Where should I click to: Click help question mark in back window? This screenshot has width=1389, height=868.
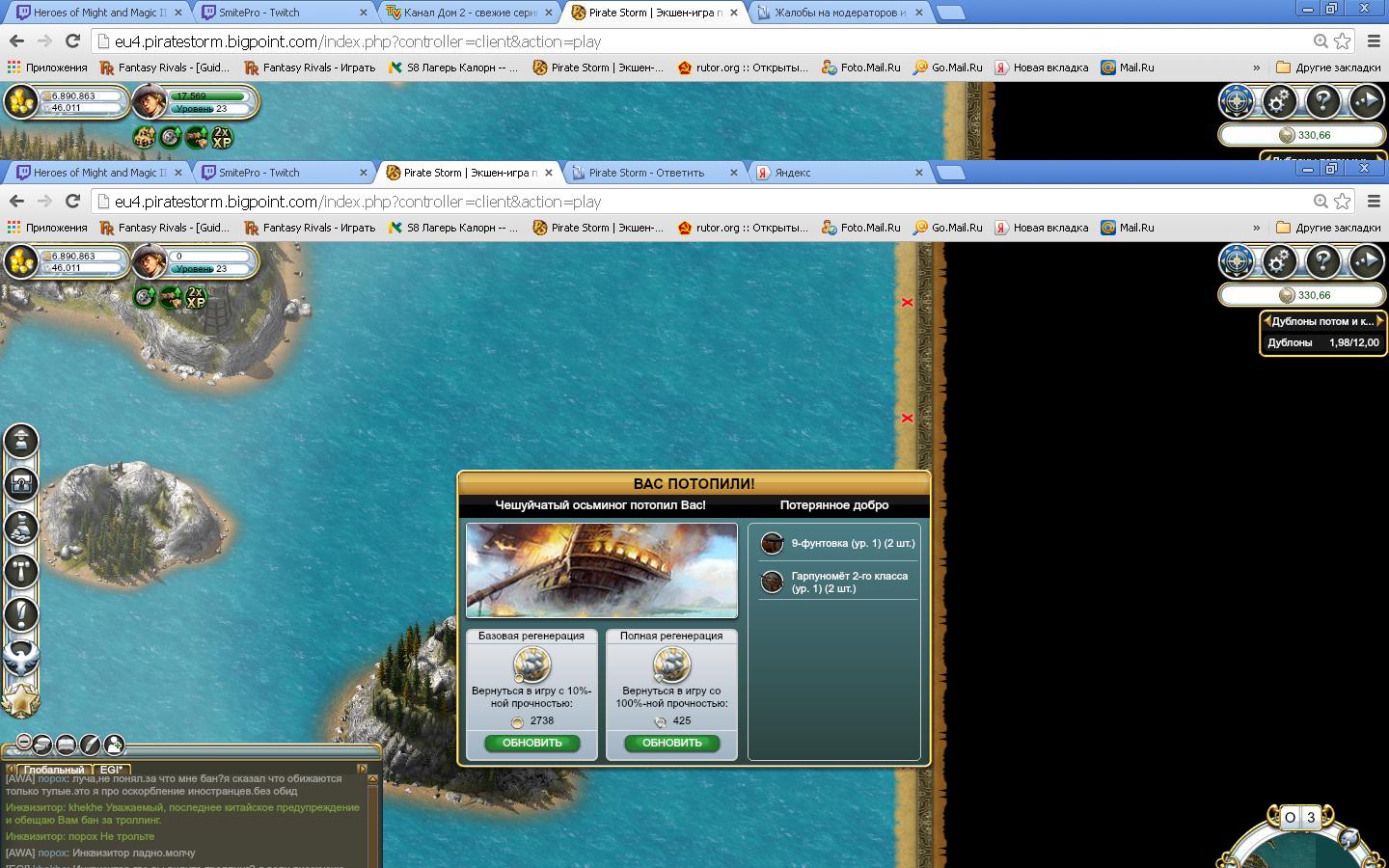tap(1322, 101)
